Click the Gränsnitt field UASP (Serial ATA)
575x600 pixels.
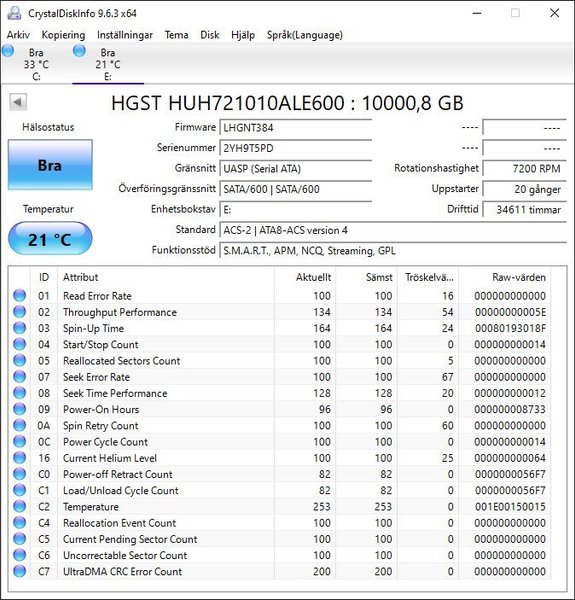(296, 169)
